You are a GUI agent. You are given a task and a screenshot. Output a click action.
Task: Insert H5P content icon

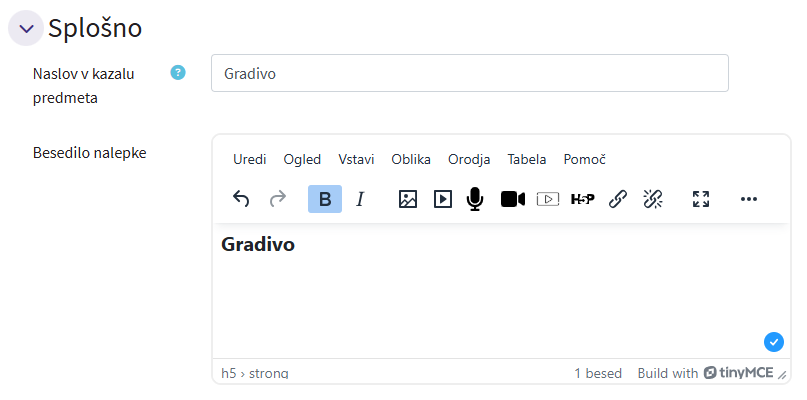tap(582, 199)
